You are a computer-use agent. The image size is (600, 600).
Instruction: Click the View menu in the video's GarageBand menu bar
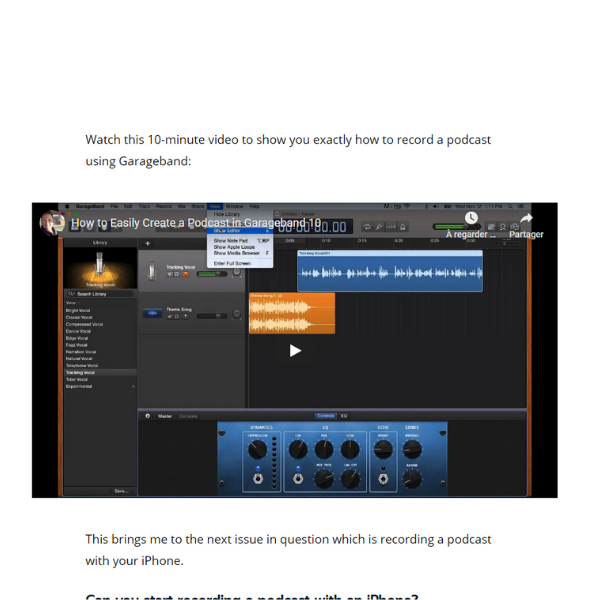point(215,206)
